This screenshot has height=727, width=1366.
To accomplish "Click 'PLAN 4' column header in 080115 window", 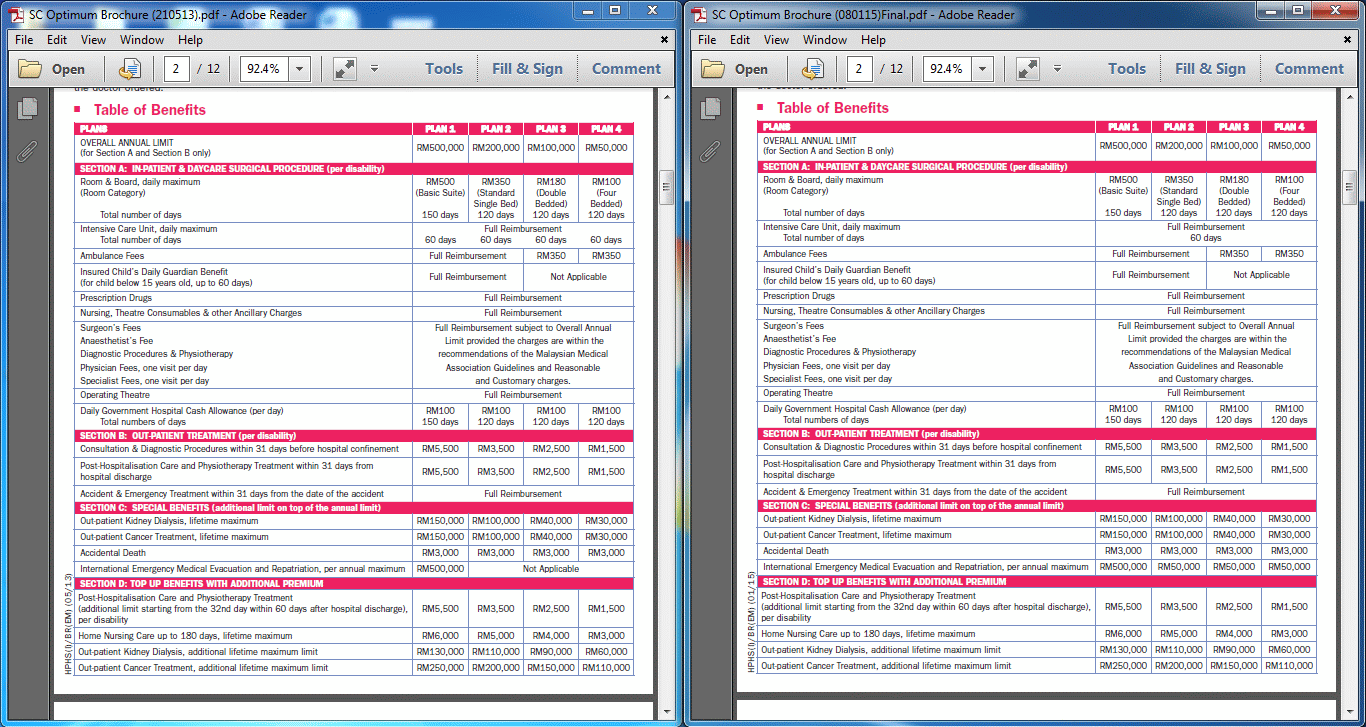I will click(x=1289, y=127).
